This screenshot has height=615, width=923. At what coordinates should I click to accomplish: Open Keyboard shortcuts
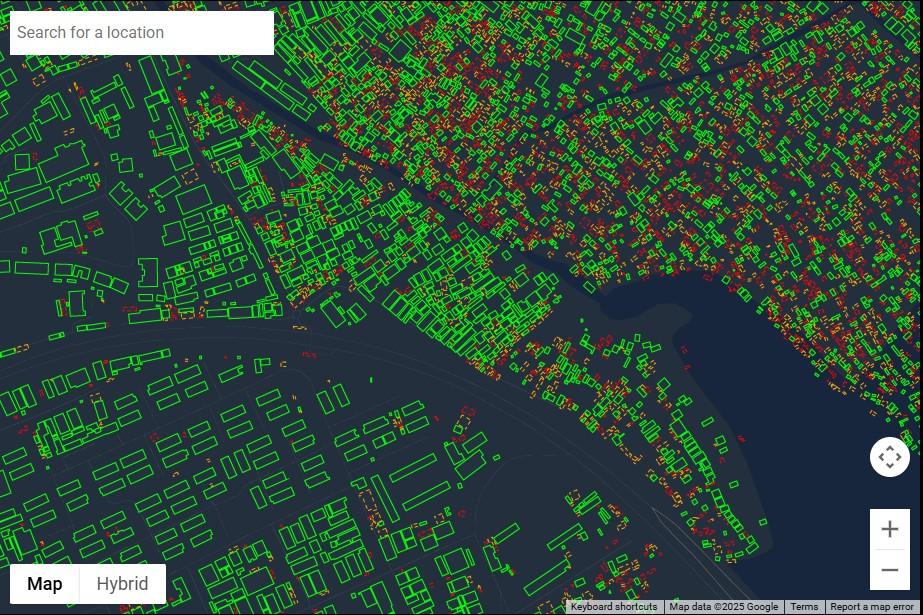[x=614, y=607]
